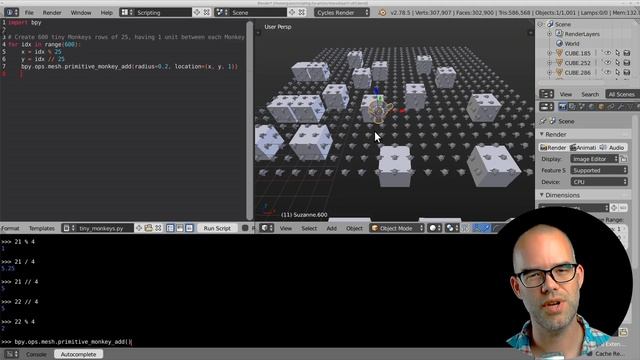Collapse the Dimensions panel triangle
The image size is (640, 360).
coord(542,195)
